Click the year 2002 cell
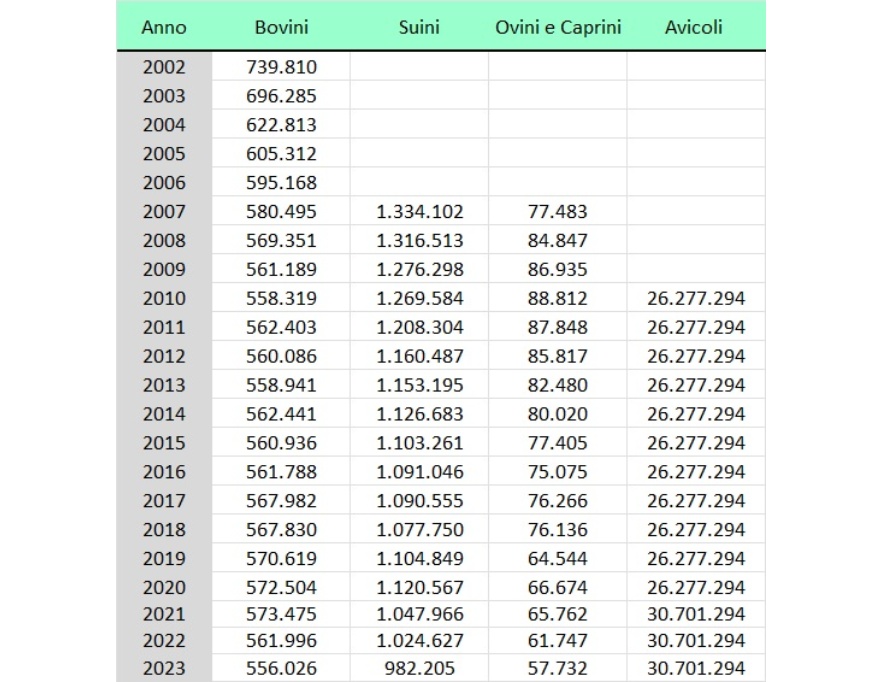882x682 pixels. [163, 67]
